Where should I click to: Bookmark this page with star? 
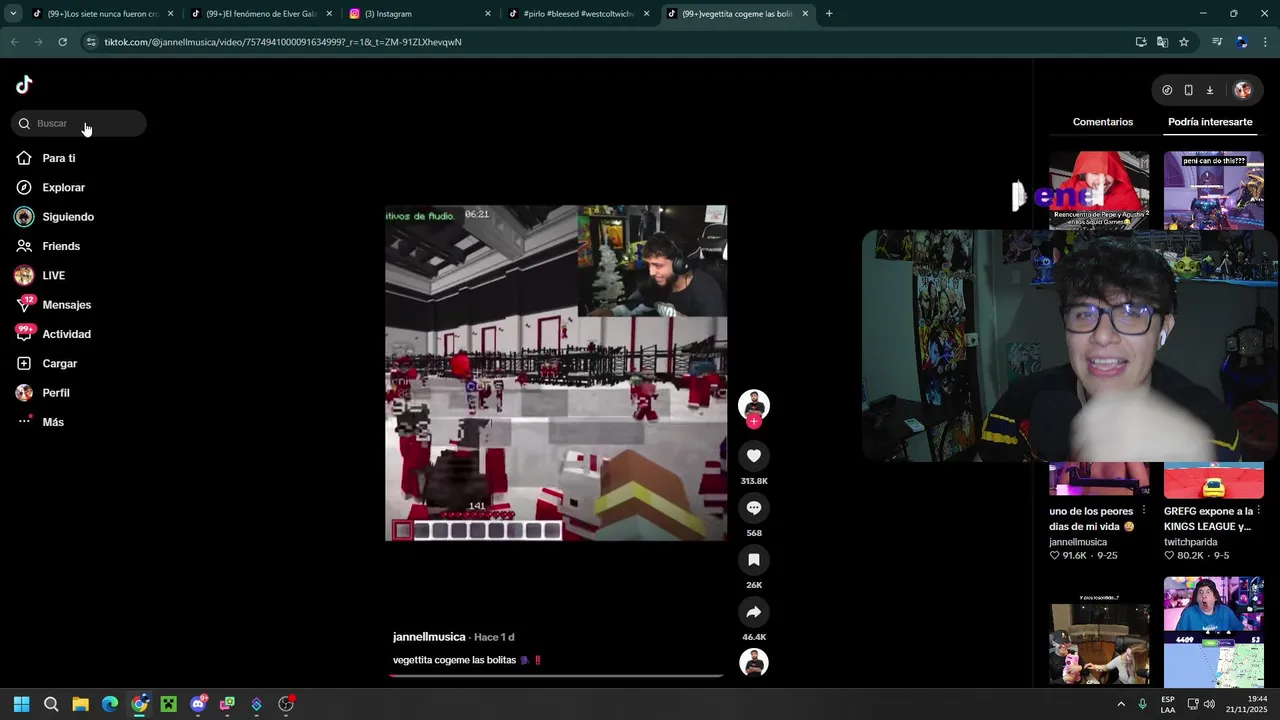[x=1184, y=42]
